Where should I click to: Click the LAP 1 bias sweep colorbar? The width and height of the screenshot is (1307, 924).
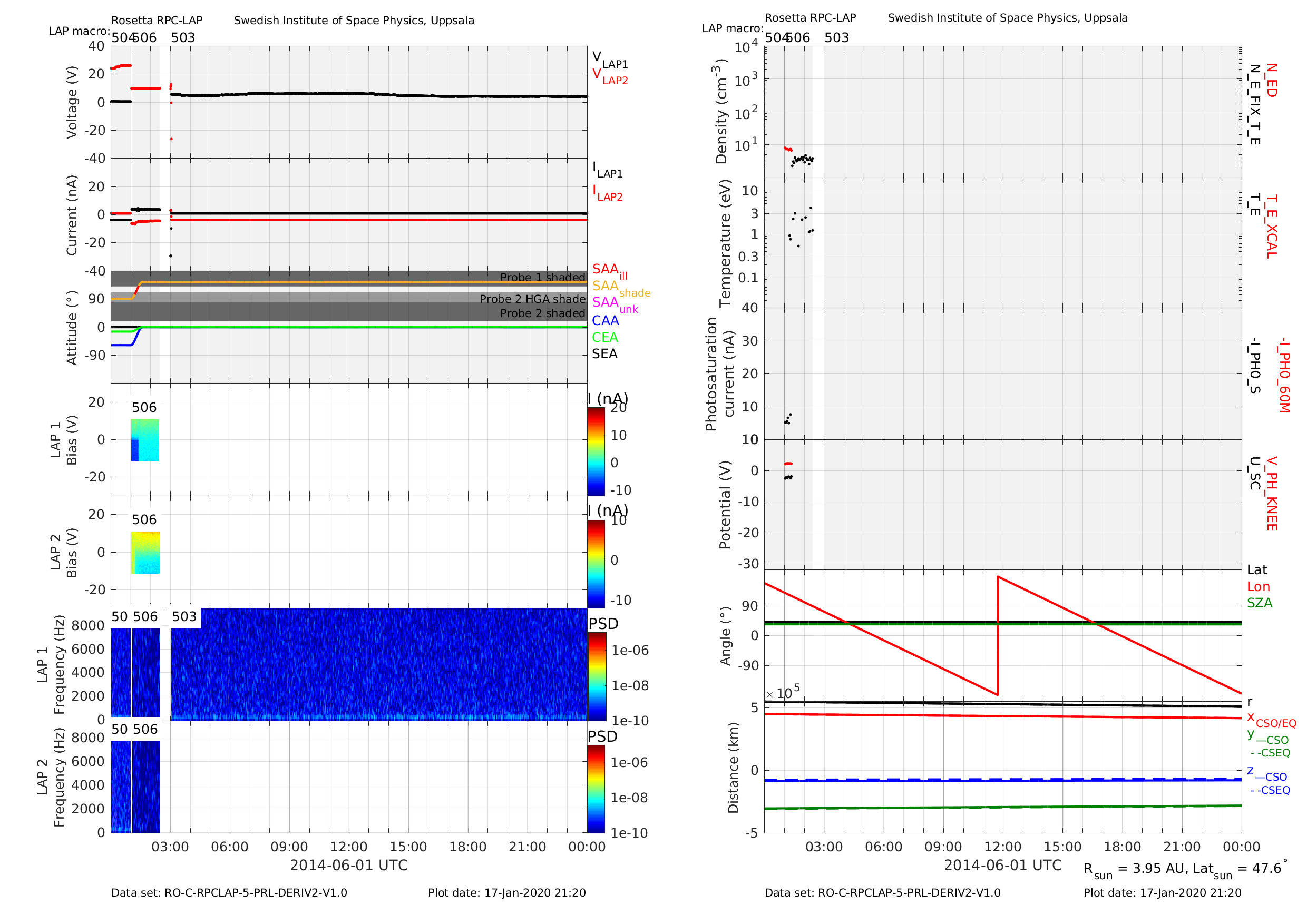click(596, 451)
